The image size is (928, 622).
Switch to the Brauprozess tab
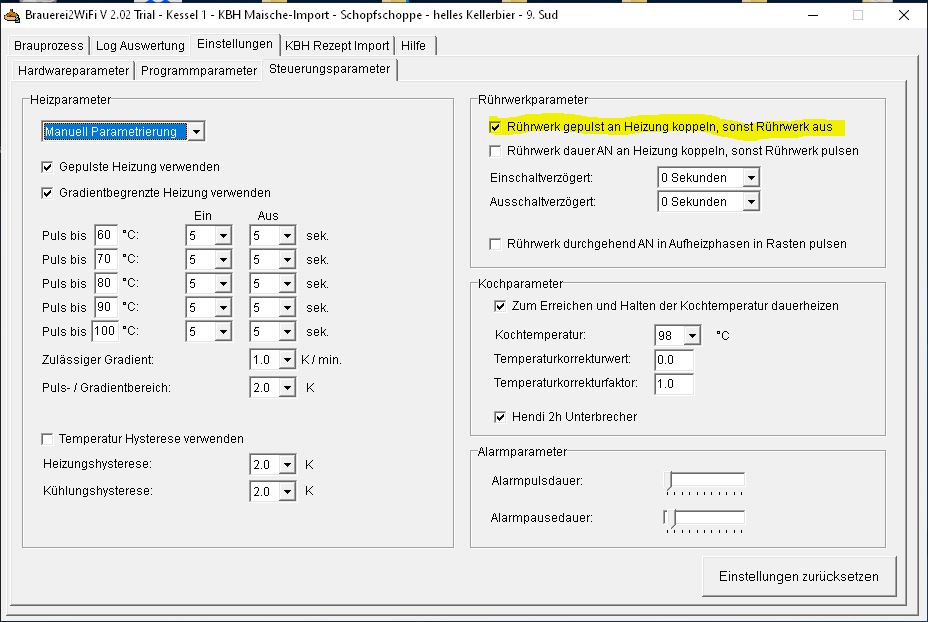click(49, 46)
